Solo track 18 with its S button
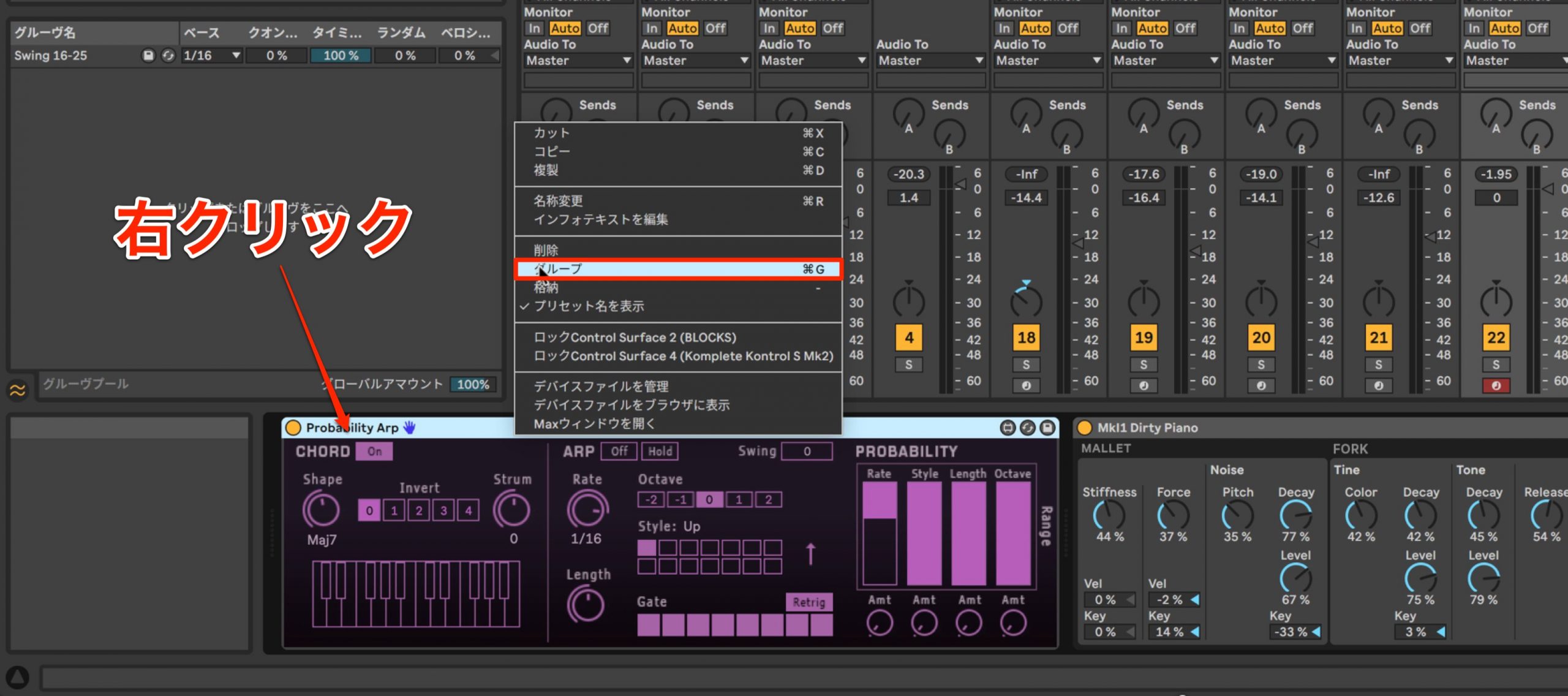This screenshot has width=1568, height=696. [1026, 365]
